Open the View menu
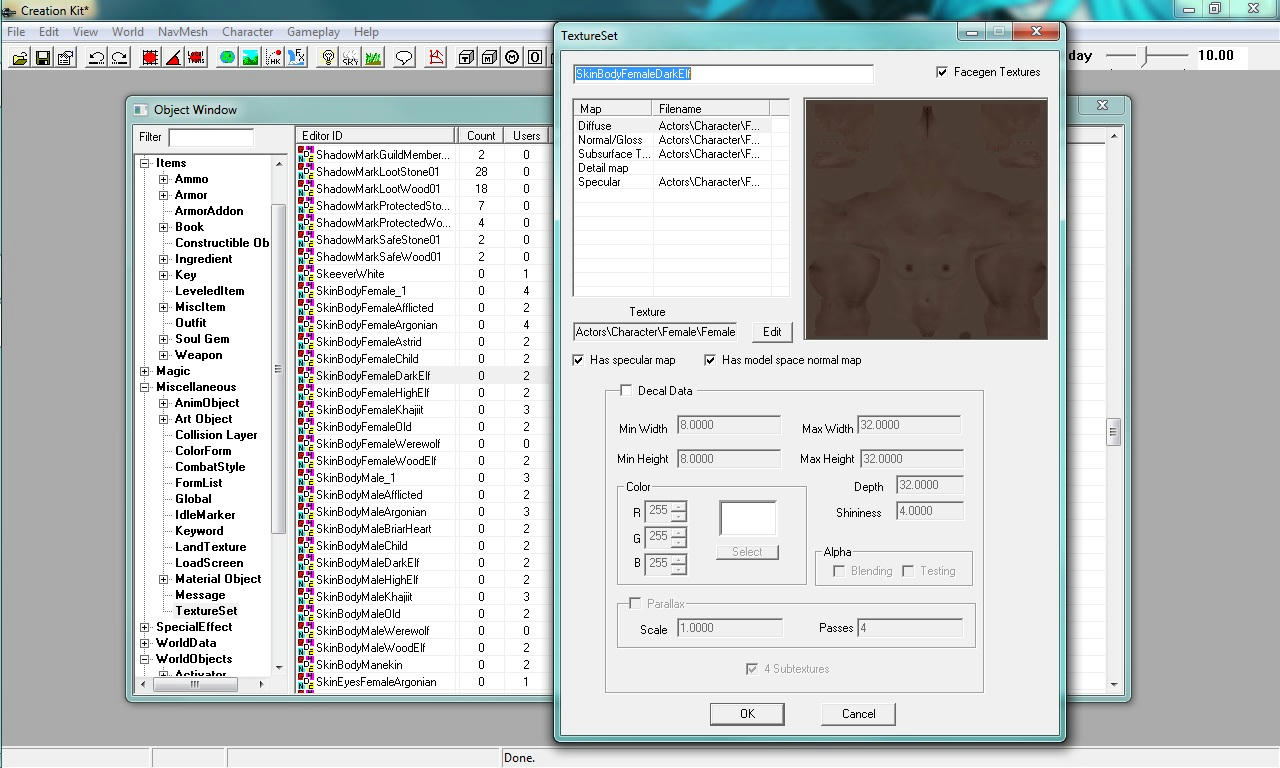 (85, 32)
